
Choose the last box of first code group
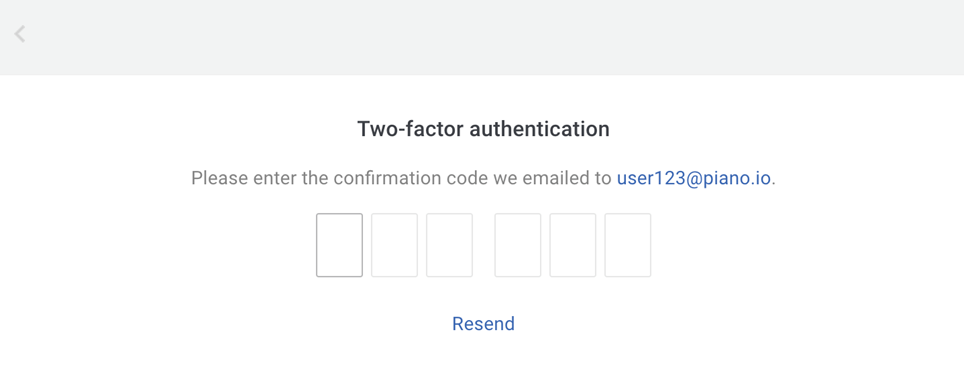449,245
